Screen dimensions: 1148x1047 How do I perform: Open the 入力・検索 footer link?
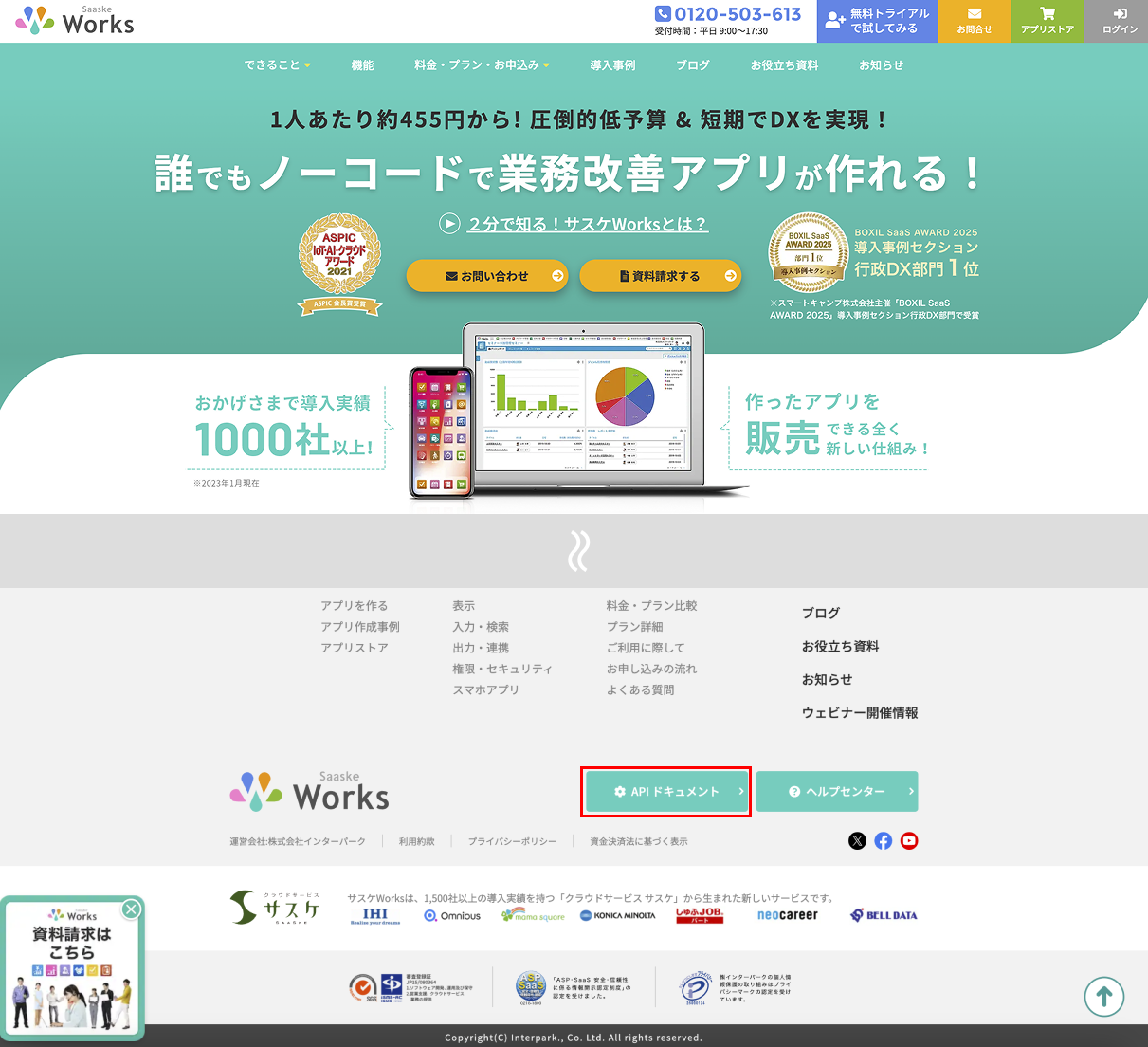click(x=481, y=627)
